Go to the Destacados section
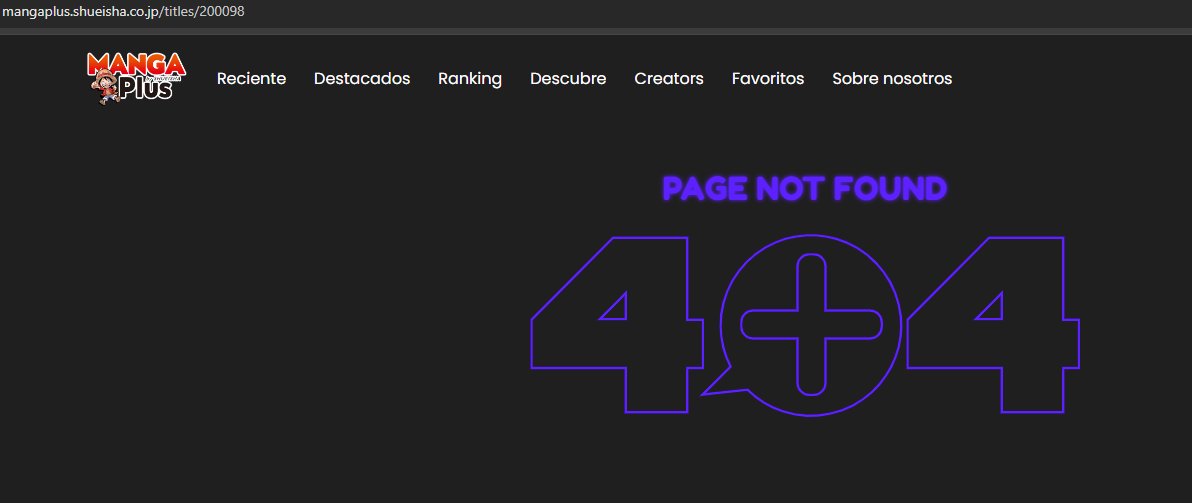Viewport: 1192px width, 503px height. pyautogui.click(x=362, y=79)
